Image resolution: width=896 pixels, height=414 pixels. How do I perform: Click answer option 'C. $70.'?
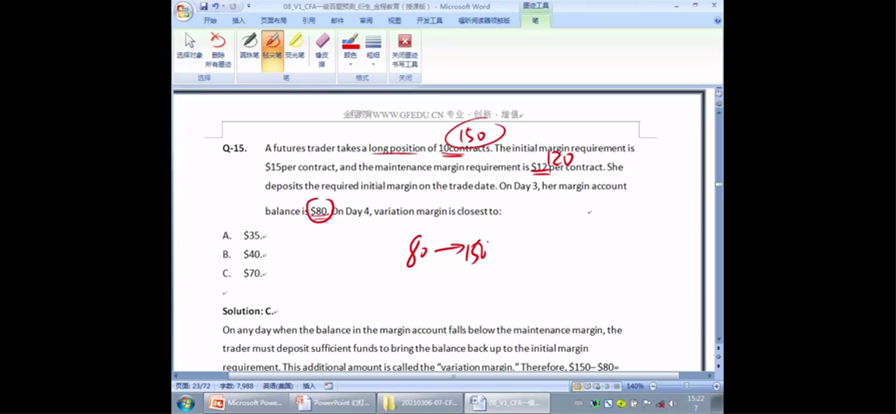click(244, 273)
